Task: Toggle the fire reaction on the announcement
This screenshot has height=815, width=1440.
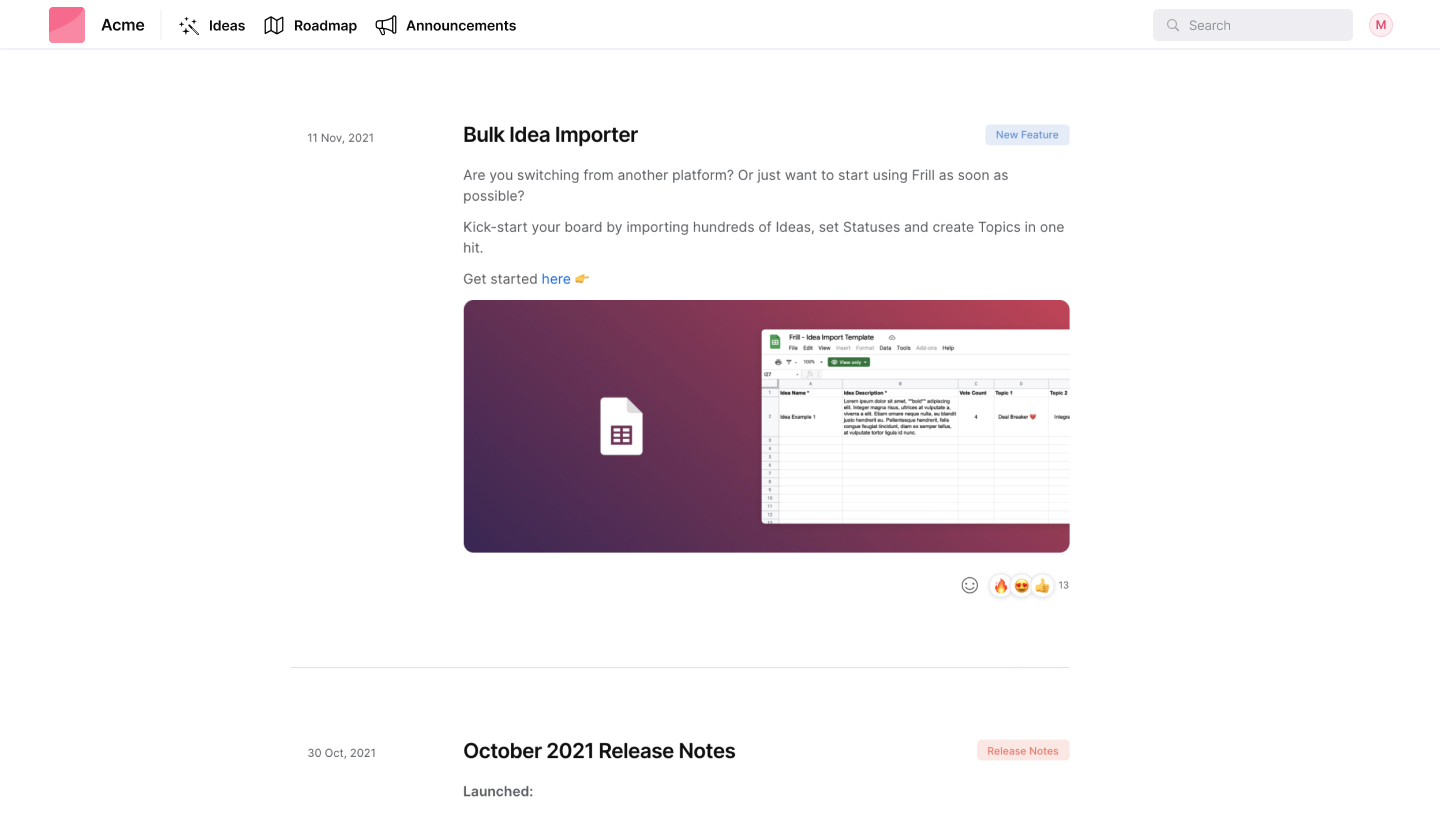Action: point(1000,585)
